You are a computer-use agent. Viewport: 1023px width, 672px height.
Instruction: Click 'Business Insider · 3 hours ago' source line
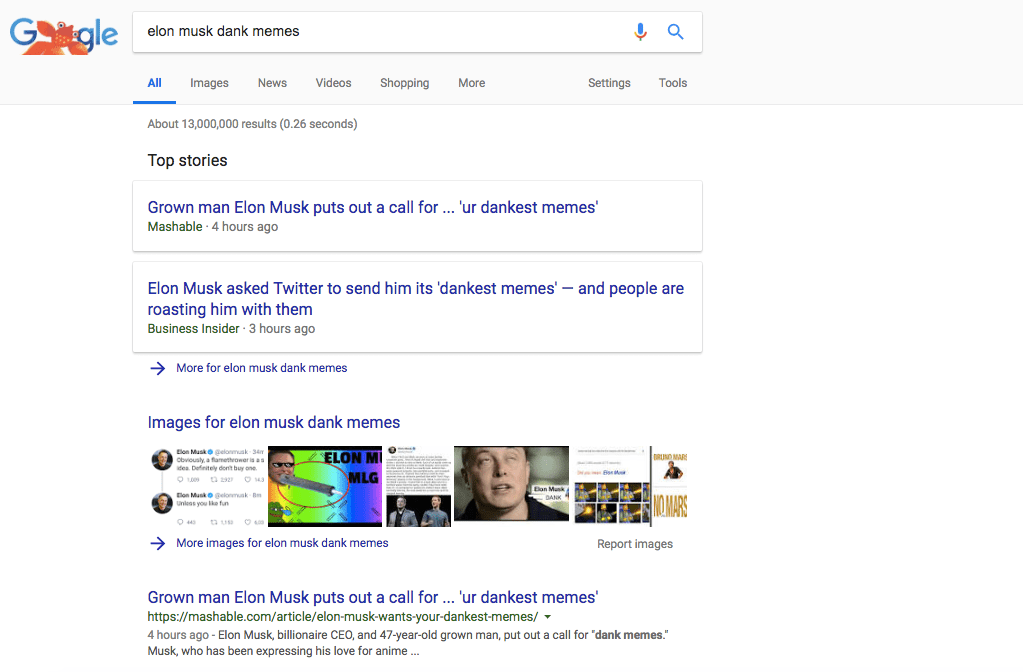[231, 329]
